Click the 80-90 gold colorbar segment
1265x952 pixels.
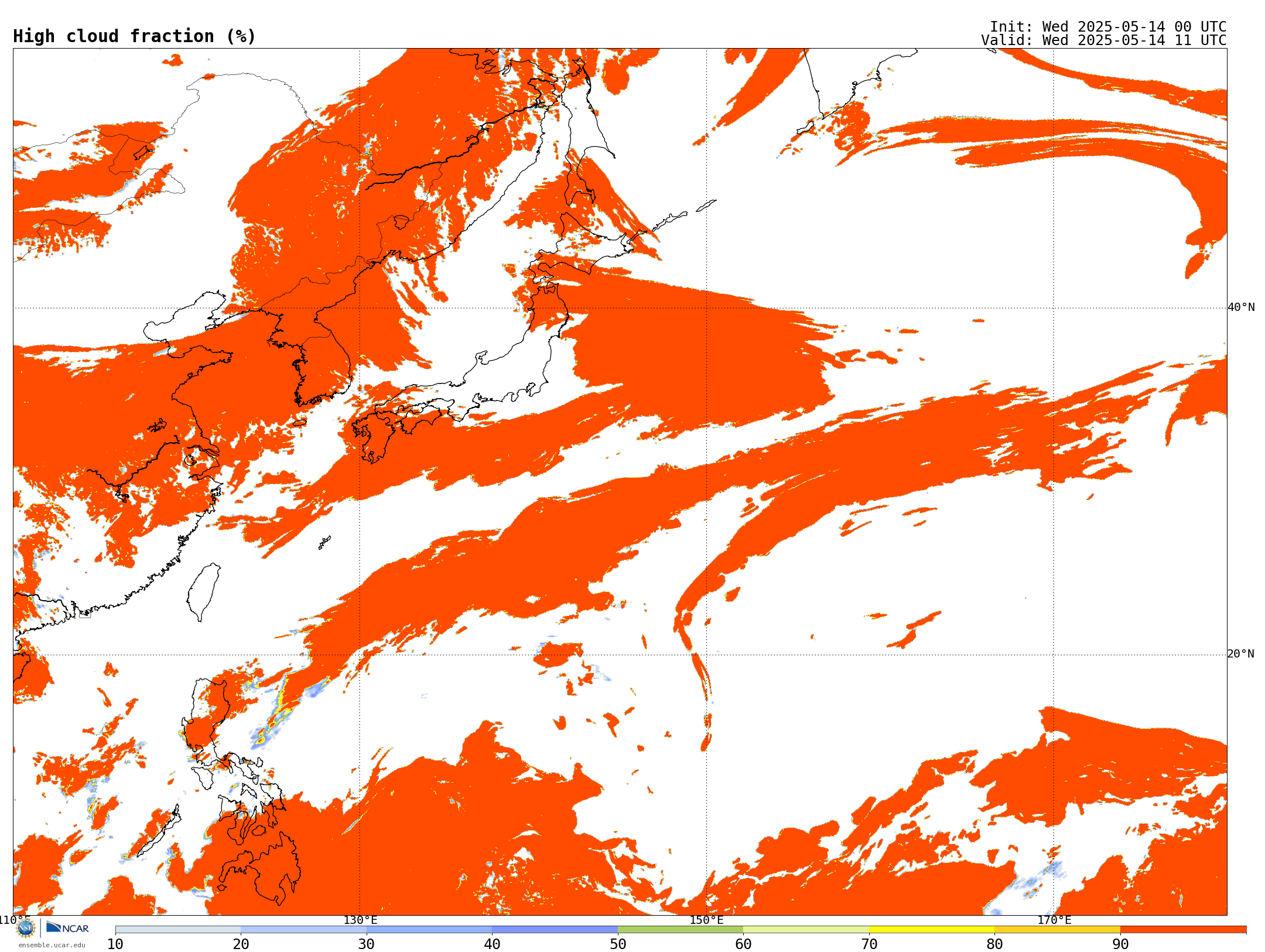pyautogui.click(x=1057, y=930)
